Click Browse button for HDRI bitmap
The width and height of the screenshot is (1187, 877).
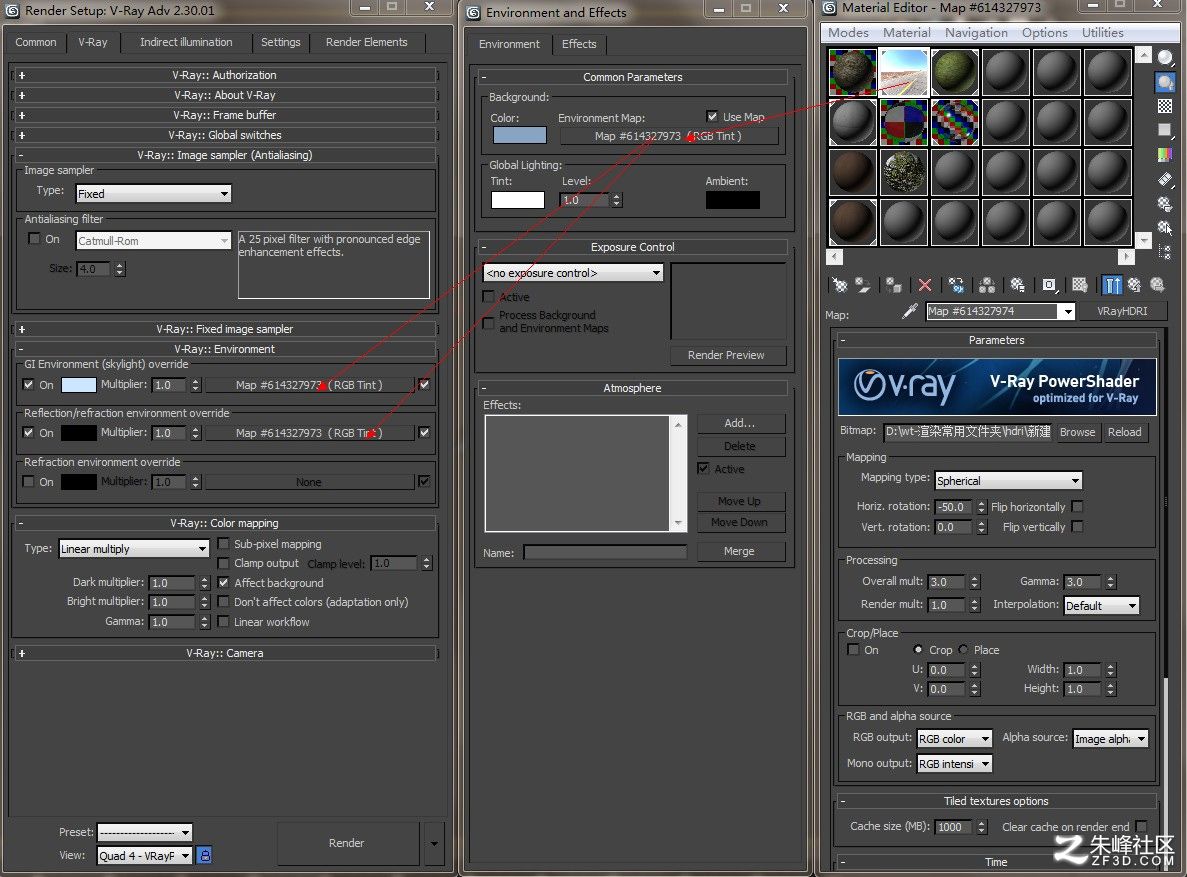pos(1077,432)
